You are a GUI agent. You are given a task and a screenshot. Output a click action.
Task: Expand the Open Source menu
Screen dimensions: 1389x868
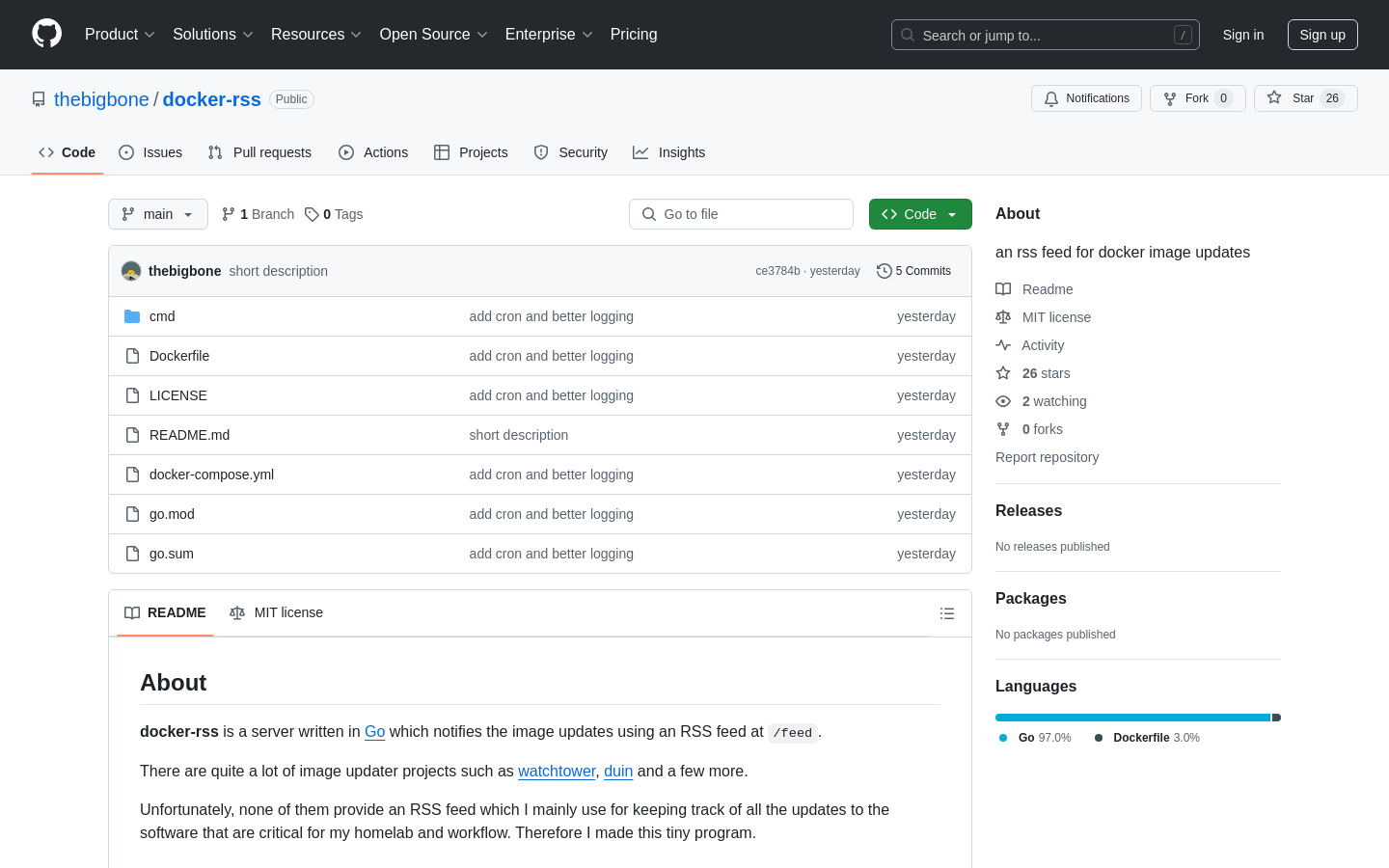tap(433, 35)
